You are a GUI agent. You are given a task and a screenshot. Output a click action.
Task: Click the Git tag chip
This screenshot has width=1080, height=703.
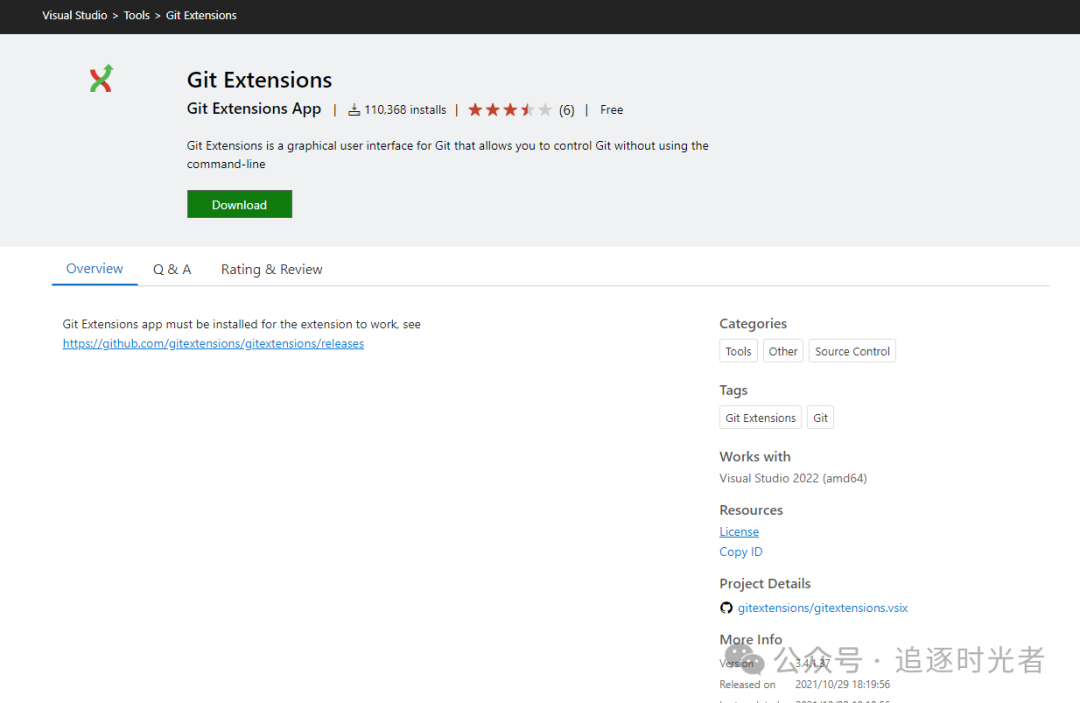[820, 418]
